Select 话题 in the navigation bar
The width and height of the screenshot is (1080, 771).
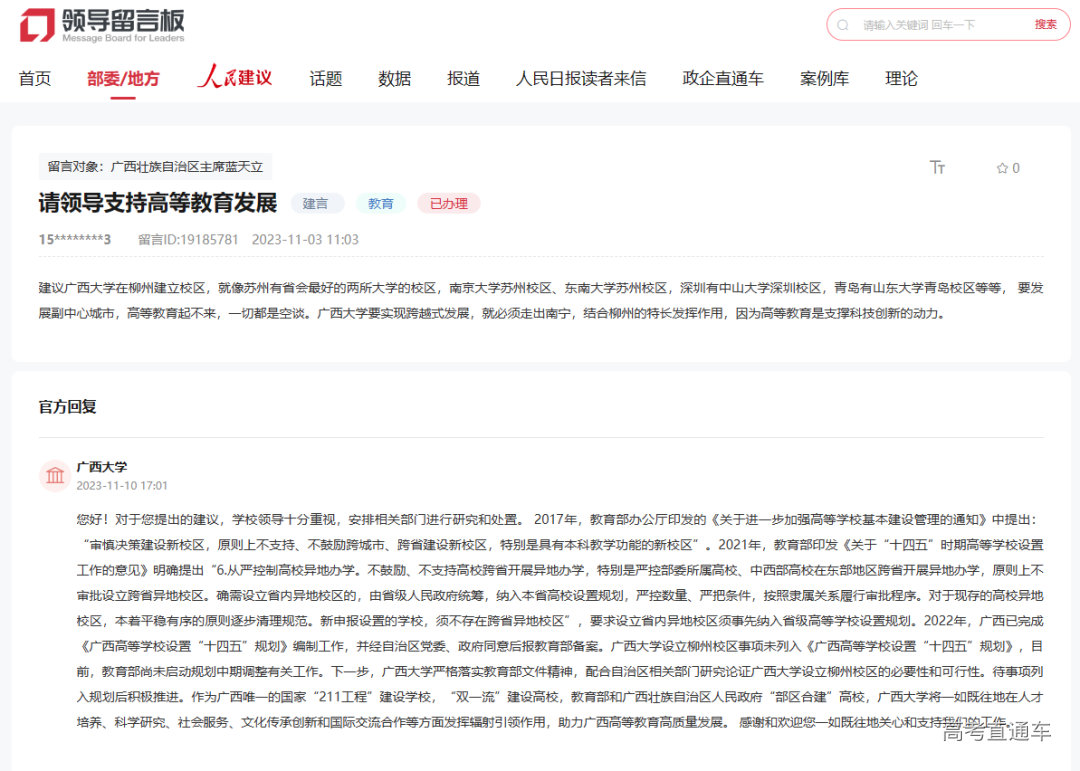coord(325,77)
